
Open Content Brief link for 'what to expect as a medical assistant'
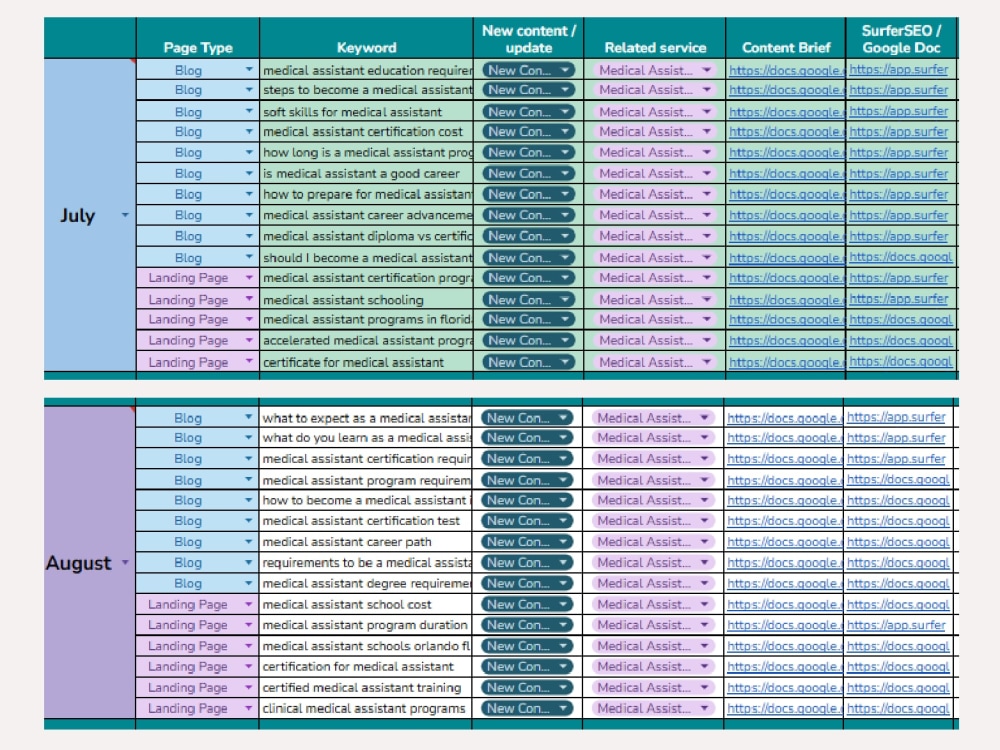(784, 418)
